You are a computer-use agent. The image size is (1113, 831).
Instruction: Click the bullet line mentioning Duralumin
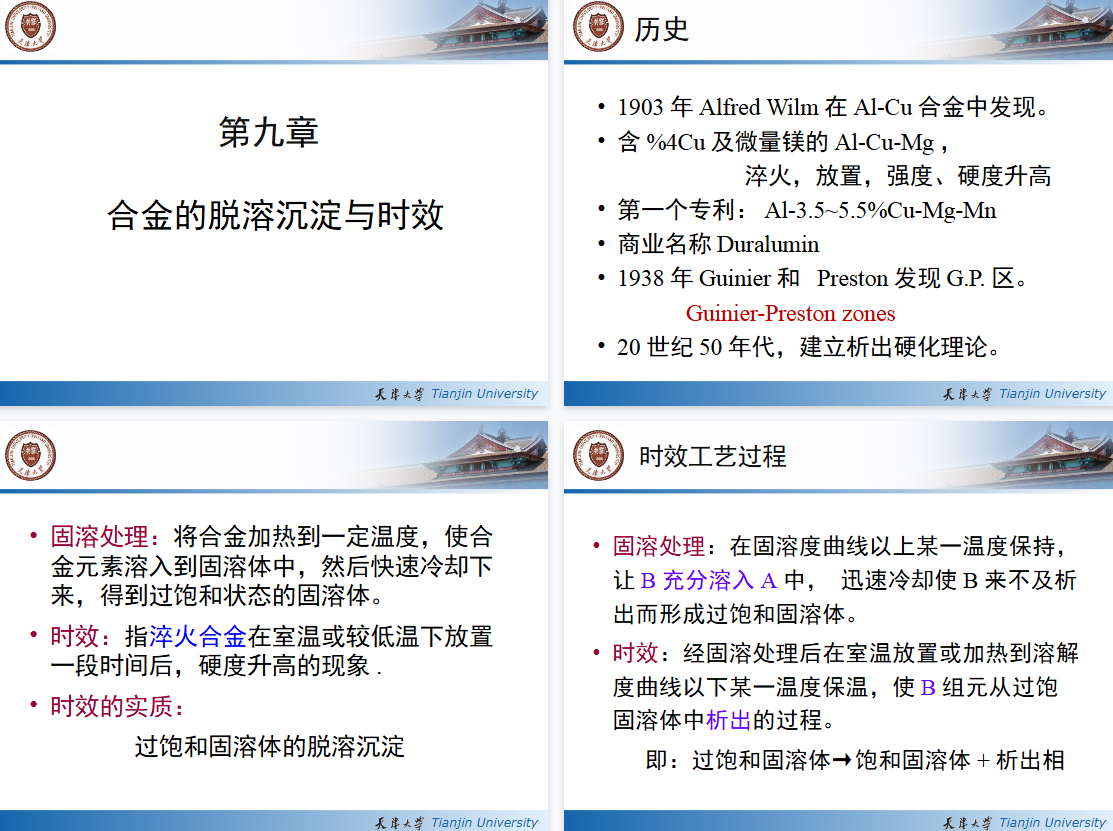point(718,244)
